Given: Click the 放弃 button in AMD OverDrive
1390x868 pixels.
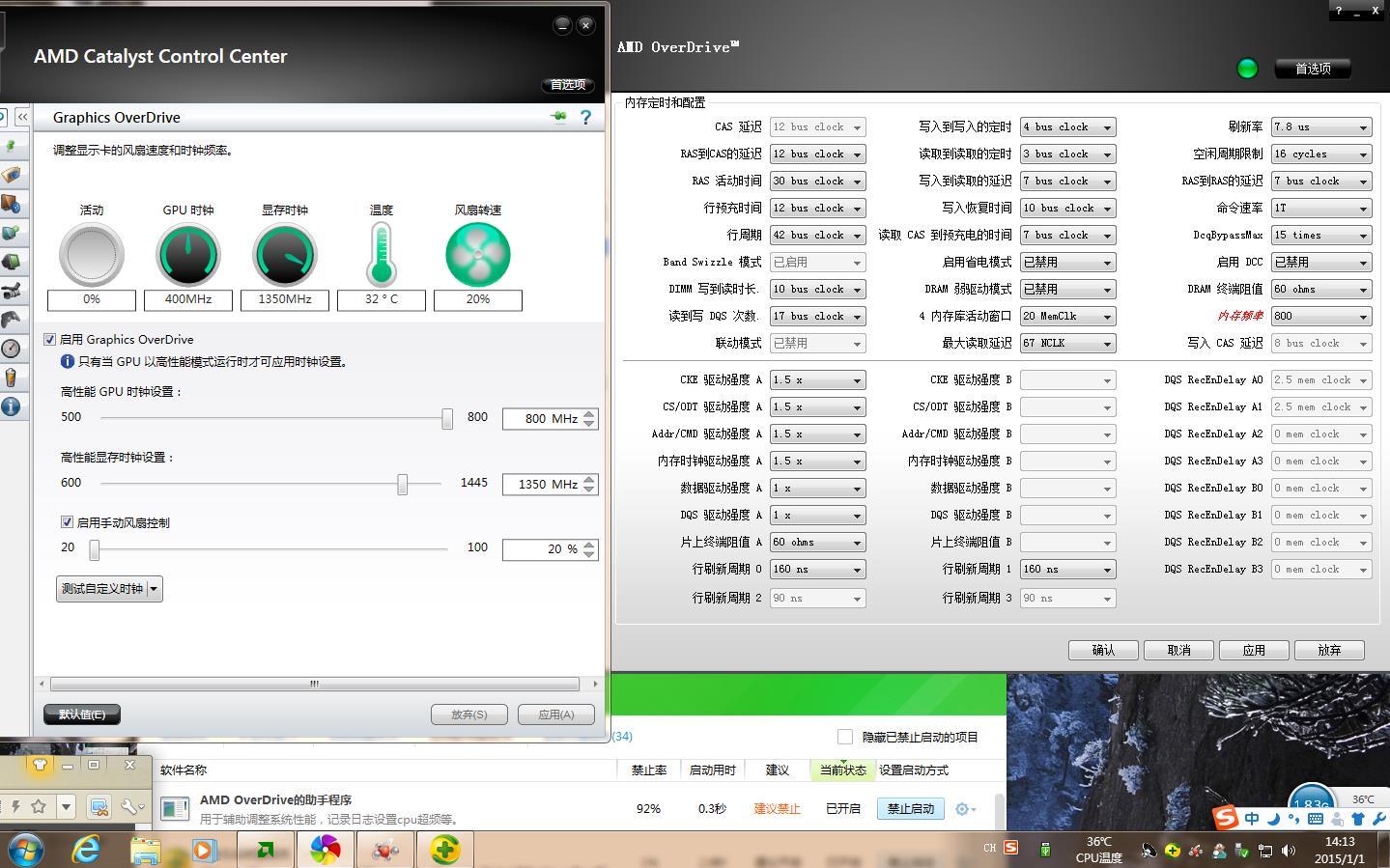Looking at the screenshot, I should [1329, 651].
